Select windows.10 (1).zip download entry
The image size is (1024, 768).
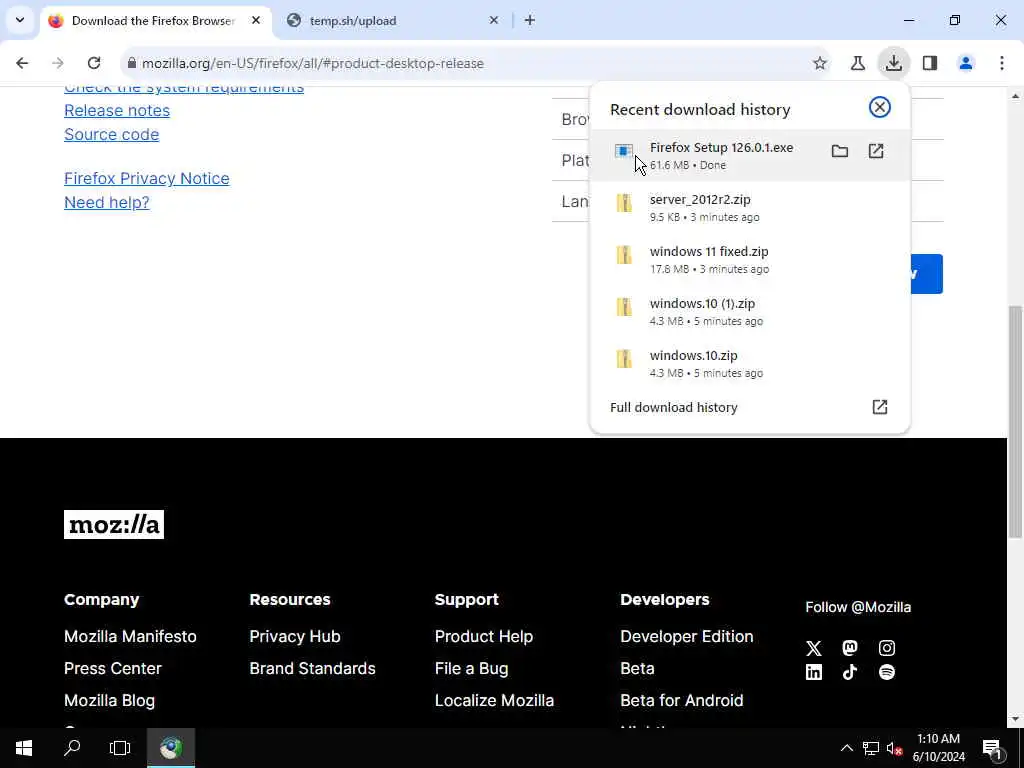click(x=750, y=312)
